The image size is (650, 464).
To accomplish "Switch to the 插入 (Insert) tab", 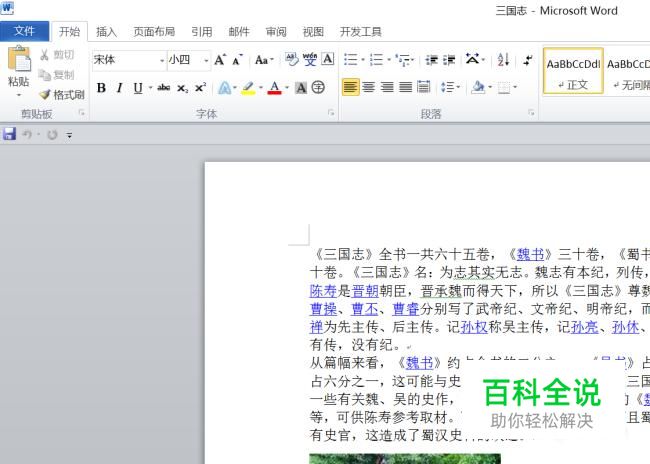I will click(x=107, y=32).
